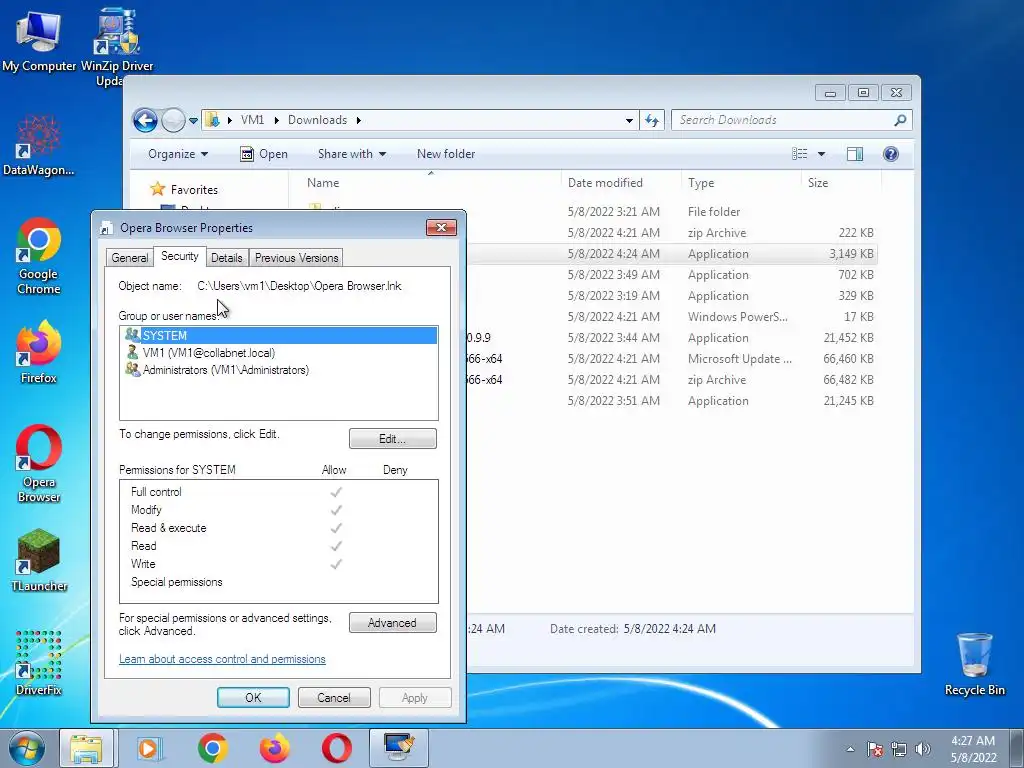Launch Opera from the taskbar
This screenshot has width=1024, height=768.
coord(336,748)
